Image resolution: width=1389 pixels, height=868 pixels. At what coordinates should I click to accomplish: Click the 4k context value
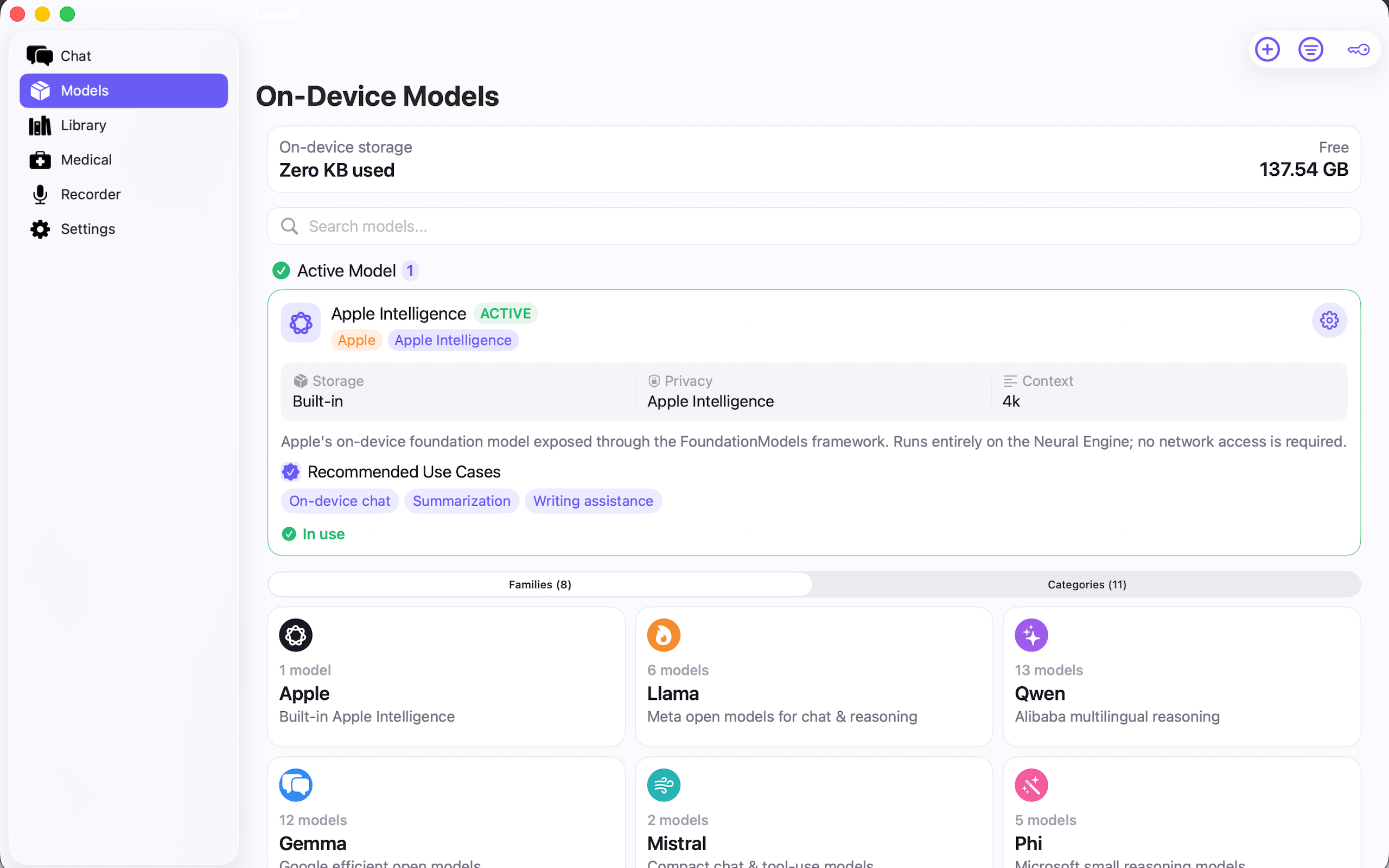coord(1011,401)
